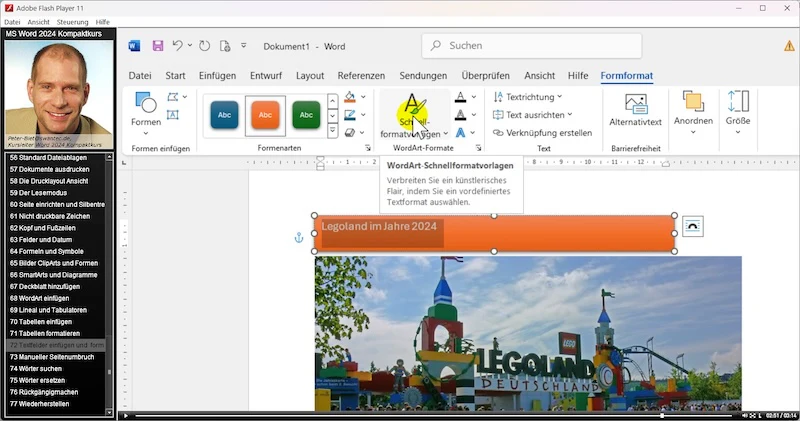Click the Shape Outline pen icon
This screenshot has width=800, height=421.
[x=350, y=115]
